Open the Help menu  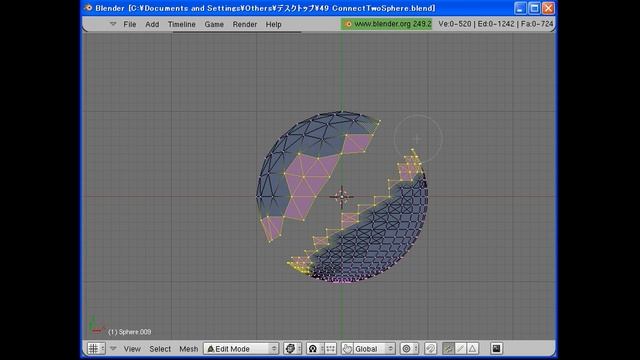(x=273, y=24)
